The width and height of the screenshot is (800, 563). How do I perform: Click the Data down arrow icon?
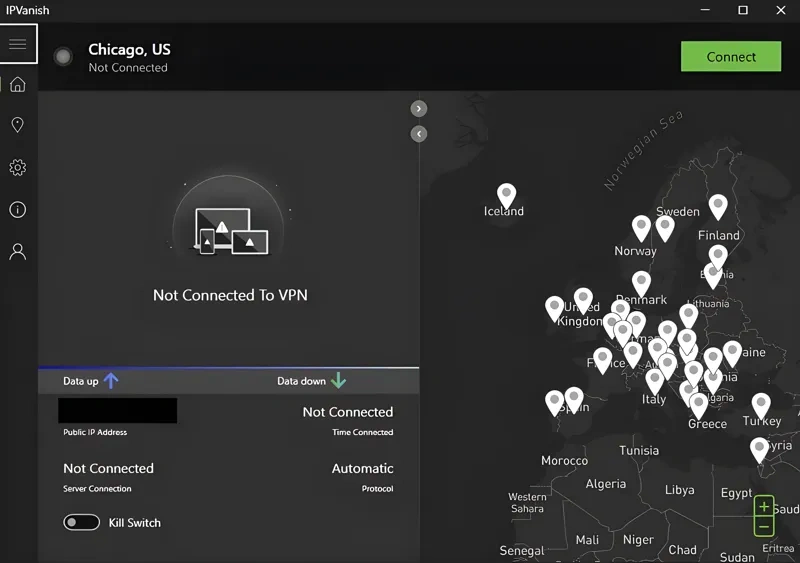coord(338,380)
